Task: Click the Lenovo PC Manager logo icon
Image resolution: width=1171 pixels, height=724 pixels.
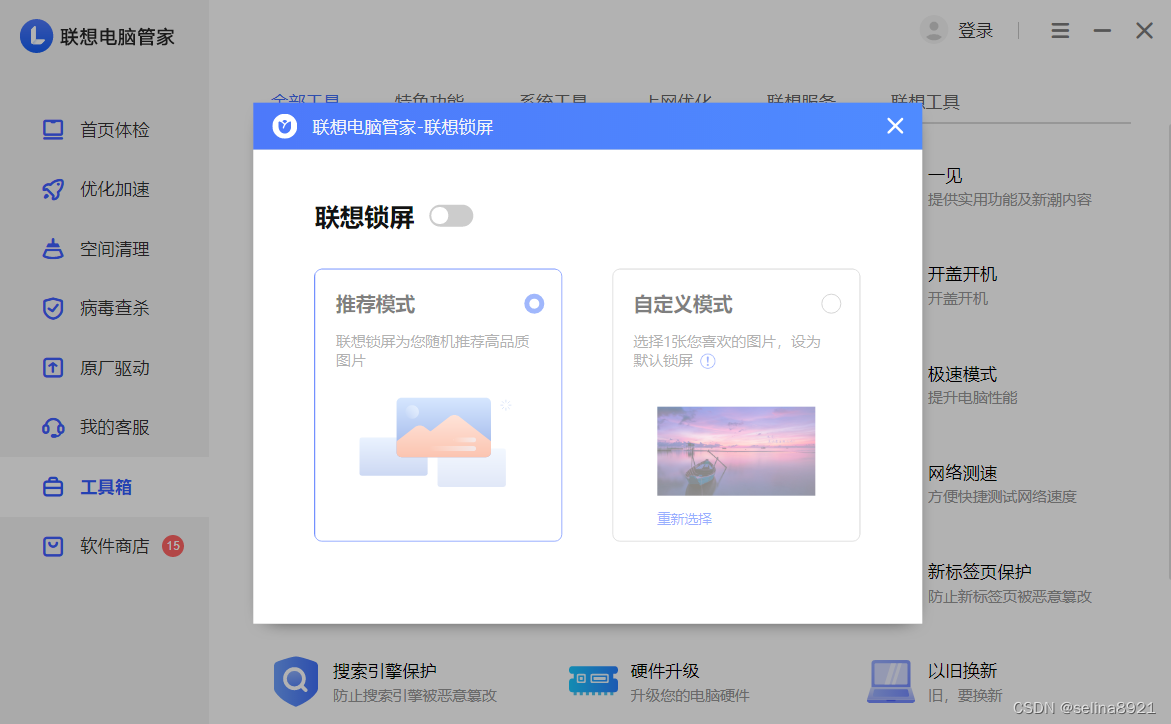Action: click(x=36, y=36)
